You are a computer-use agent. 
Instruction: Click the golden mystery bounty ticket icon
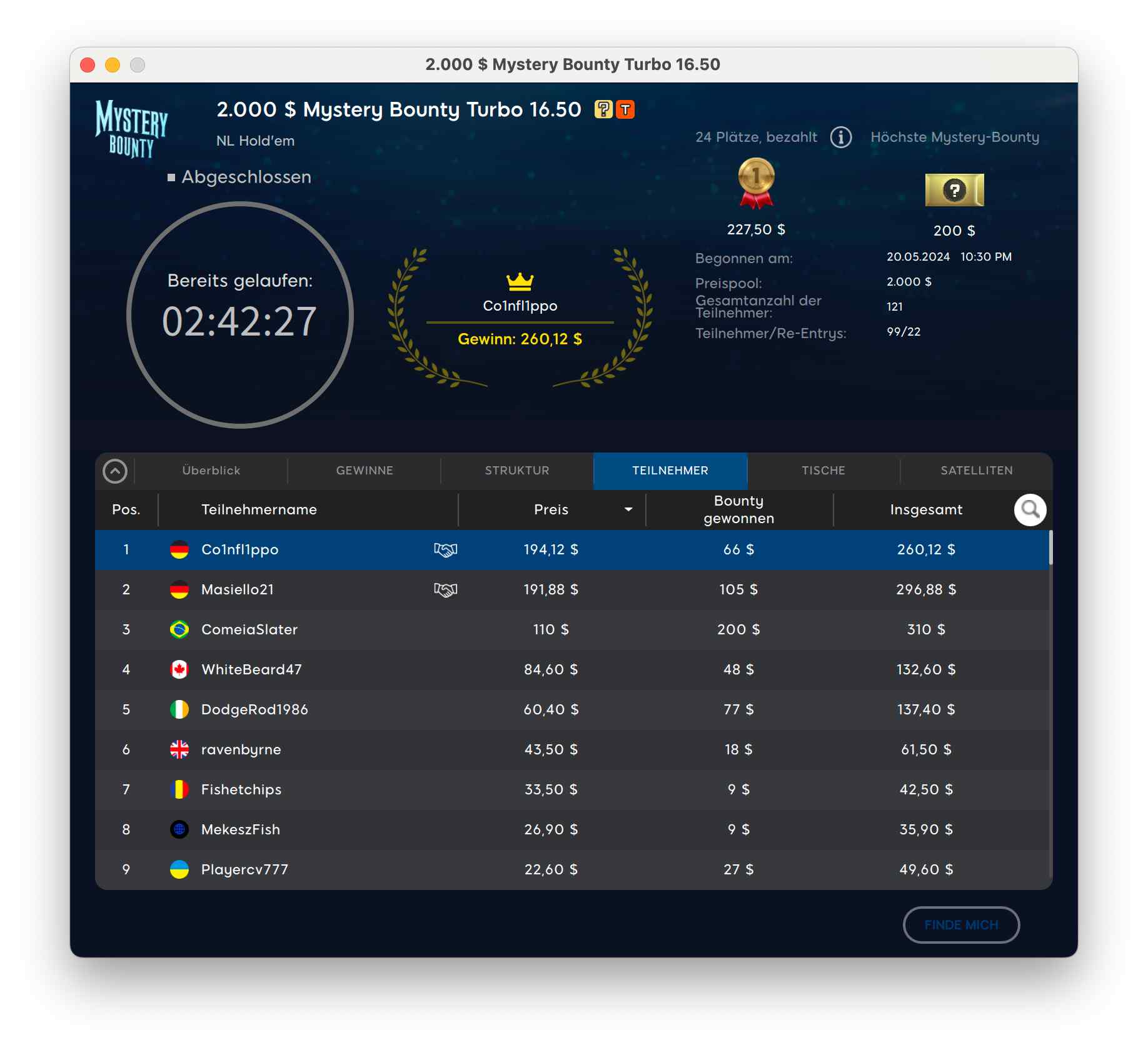pos(954,190)
